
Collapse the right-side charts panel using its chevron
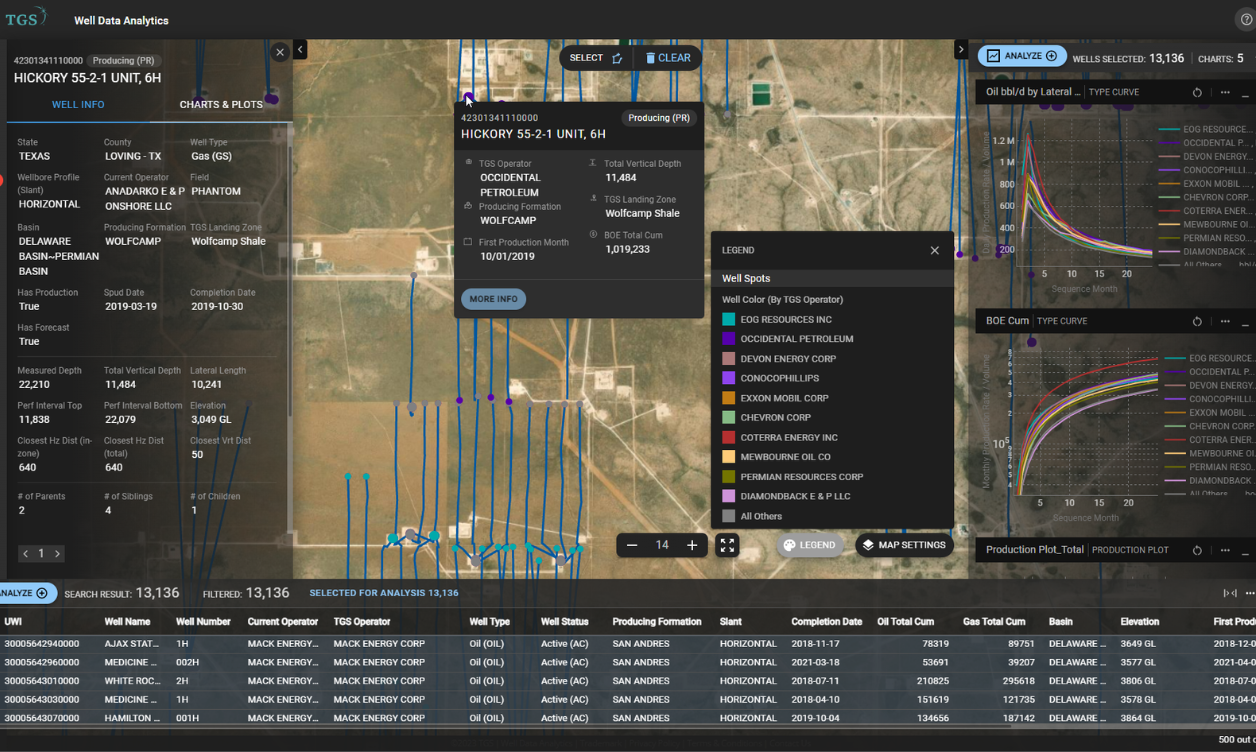pos(961,48)
